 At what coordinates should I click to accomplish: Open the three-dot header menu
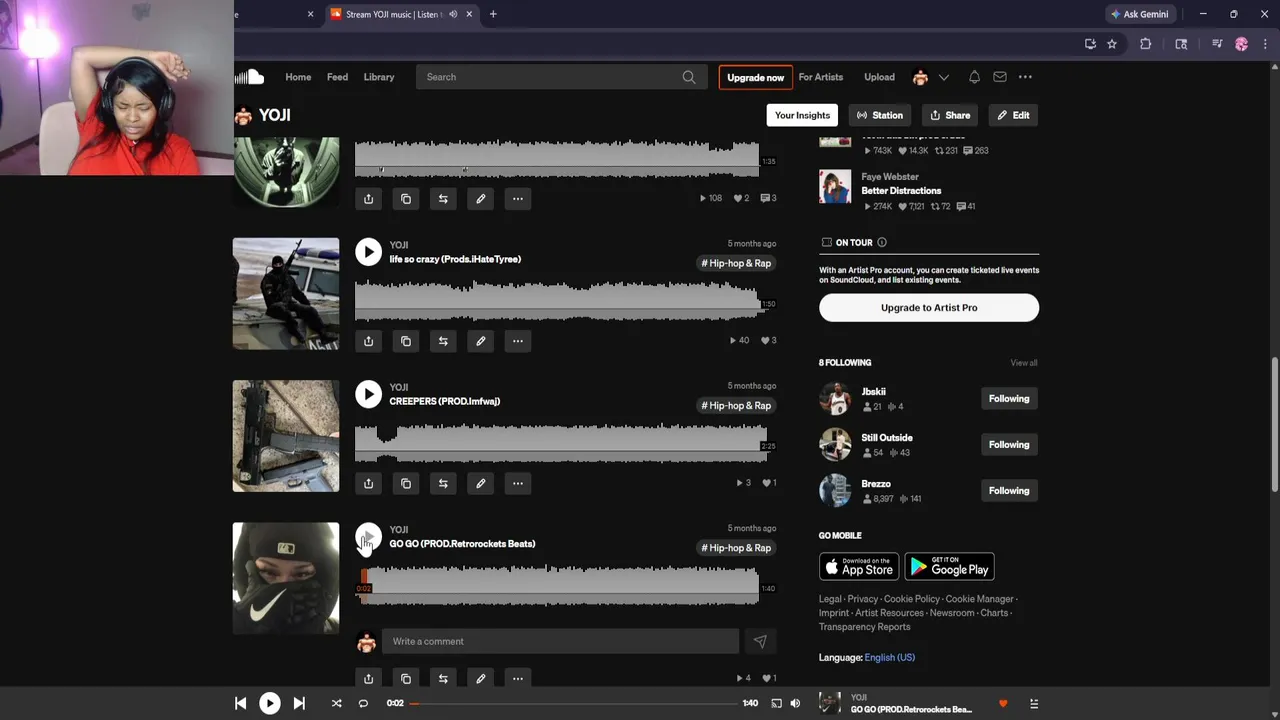click(x=1025, y=77)
